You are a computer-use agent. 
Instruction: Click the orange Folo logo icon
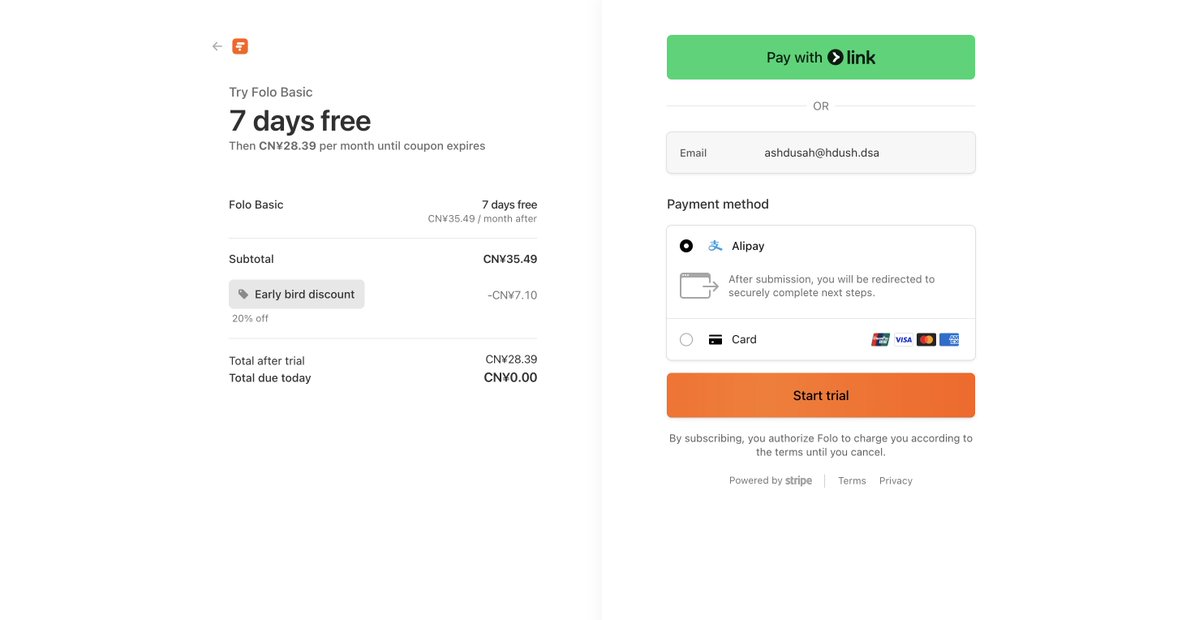240,46
